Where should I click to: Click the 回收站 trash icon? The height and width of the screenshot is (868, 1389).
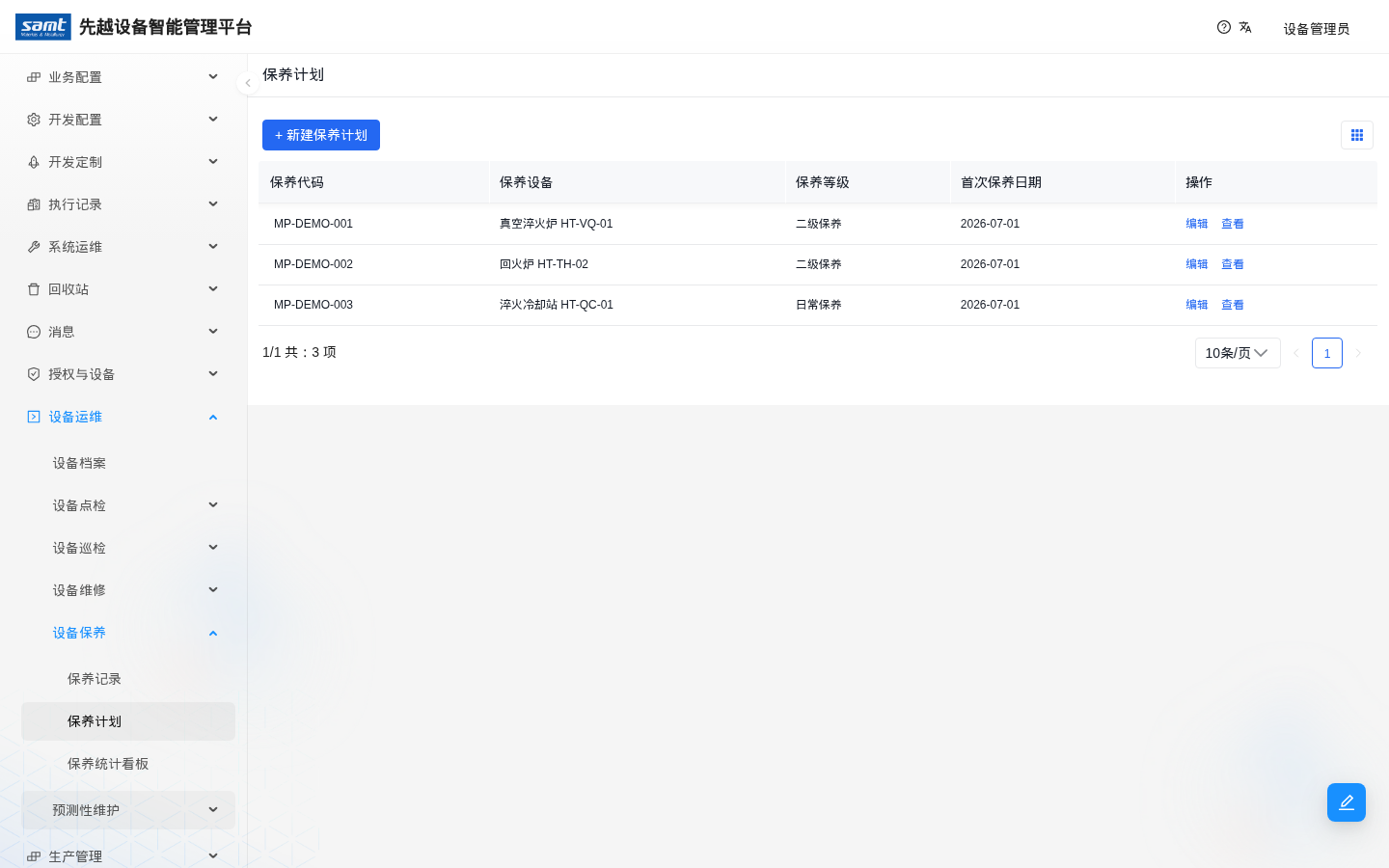pos(34,289)
